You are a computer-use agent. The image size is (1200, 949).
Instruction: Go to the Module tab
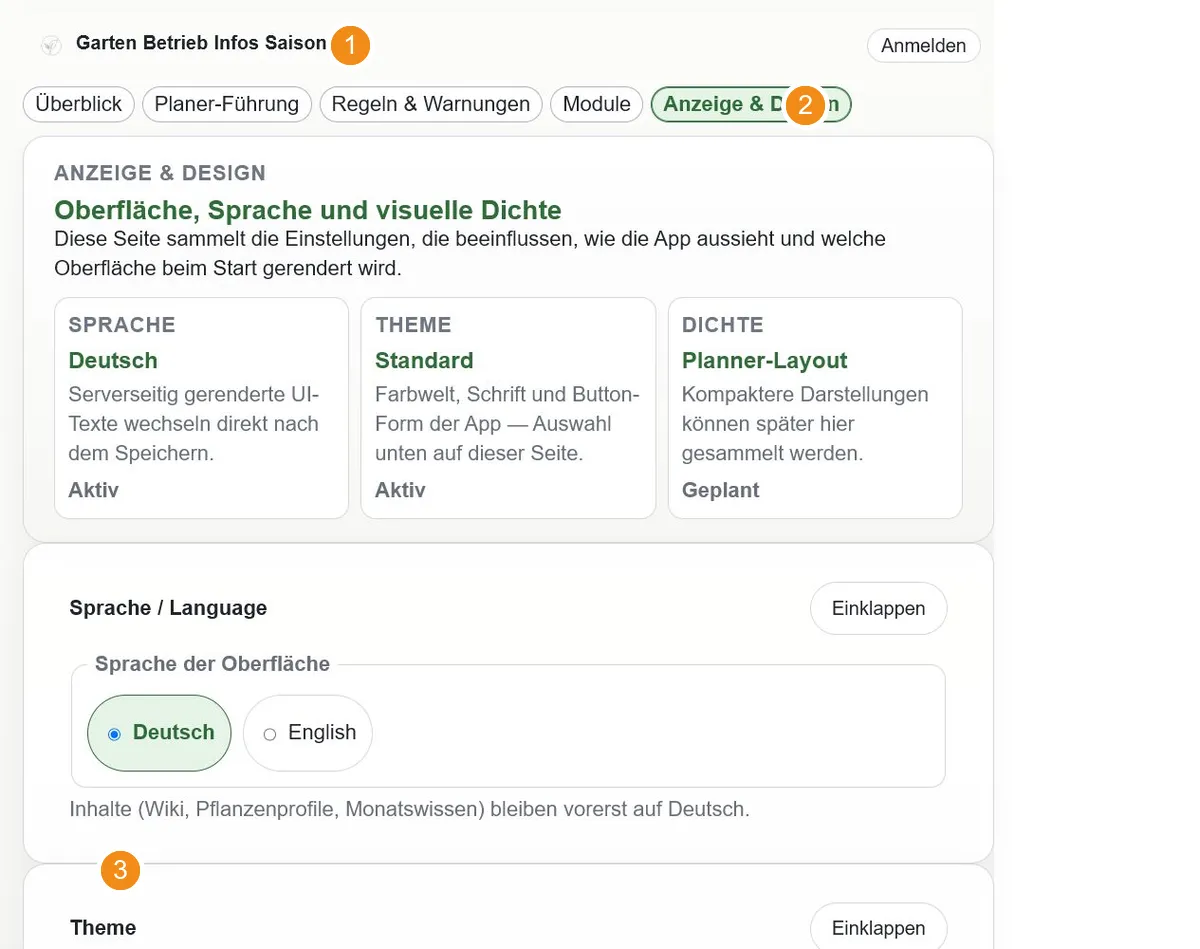(596, 104)
